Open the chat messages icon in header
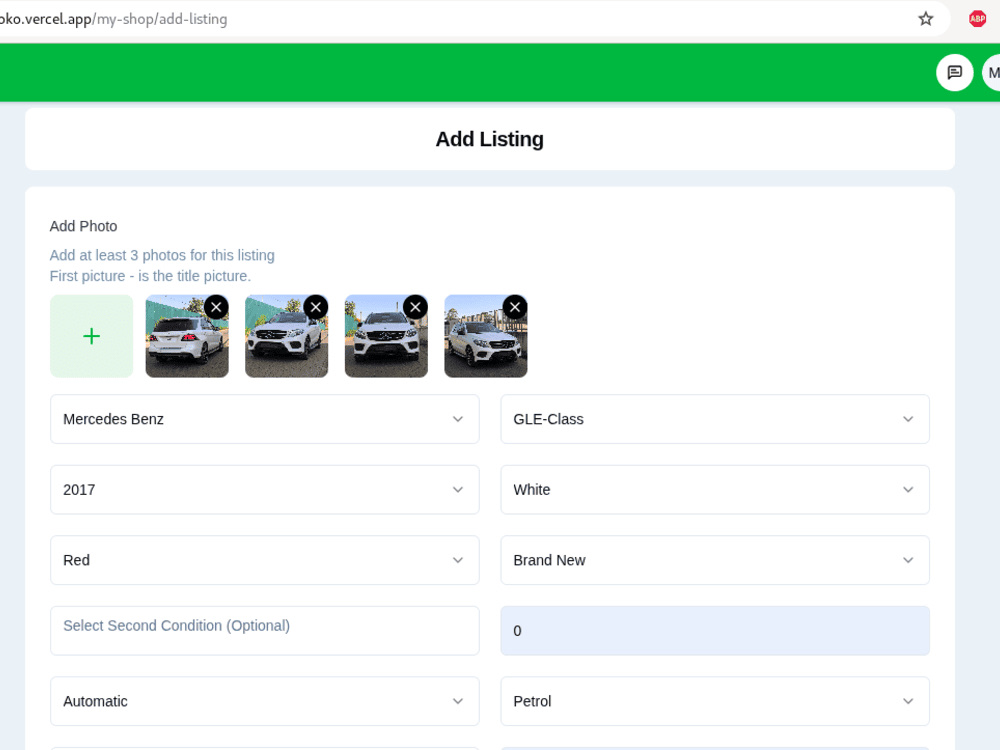This screenshot has height=750, width=1000. pyautogui.click(x=954, y=73)
